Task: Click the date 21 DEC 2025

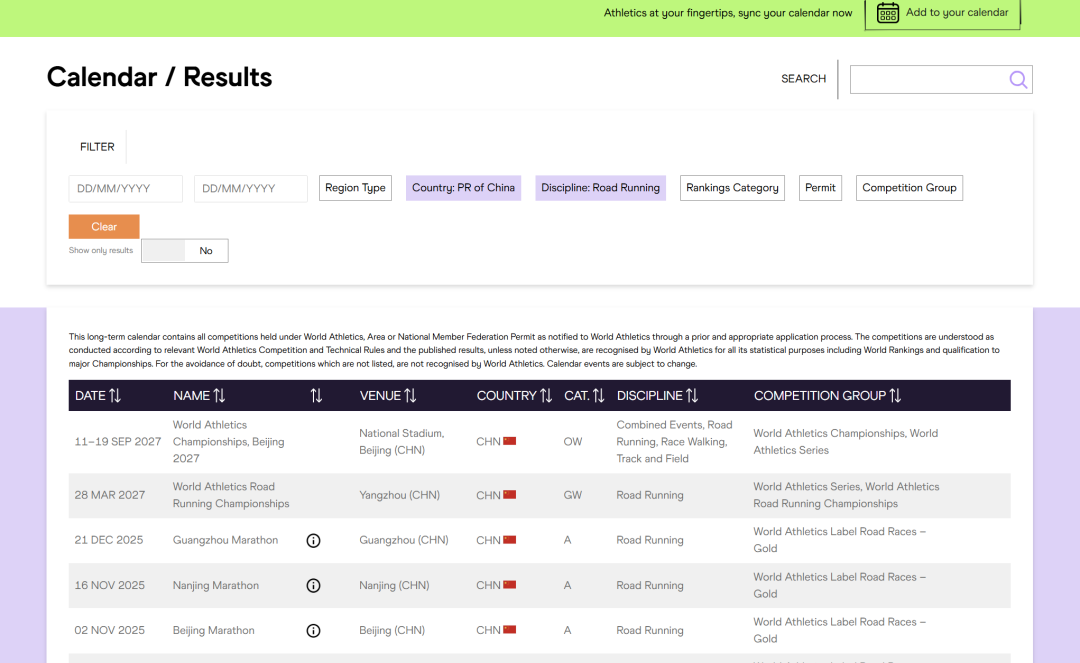Action: tap(109, 540)
